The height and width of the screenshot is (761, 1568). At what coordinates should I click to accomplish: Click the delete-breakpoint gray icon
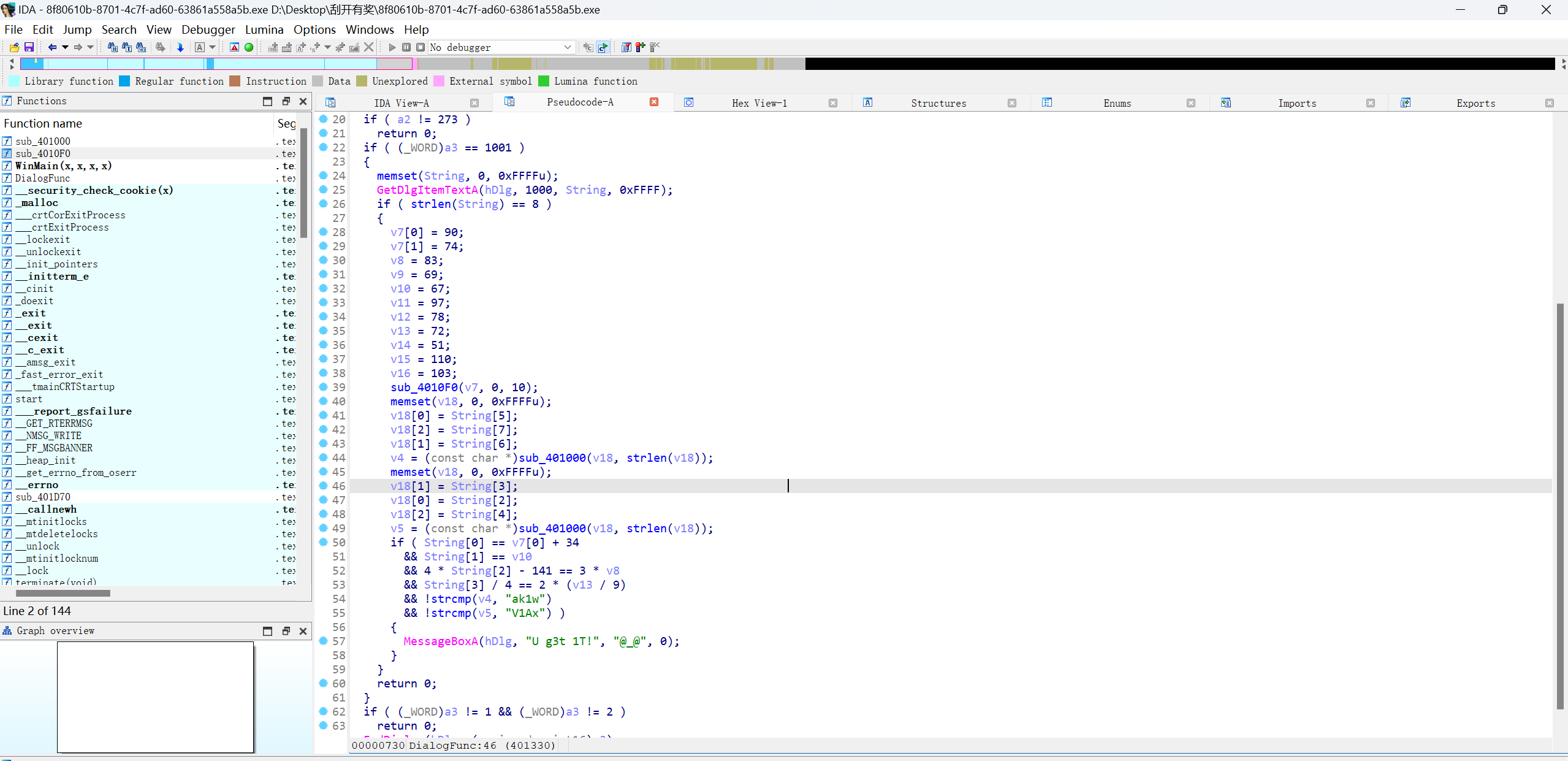coord(655,47)
